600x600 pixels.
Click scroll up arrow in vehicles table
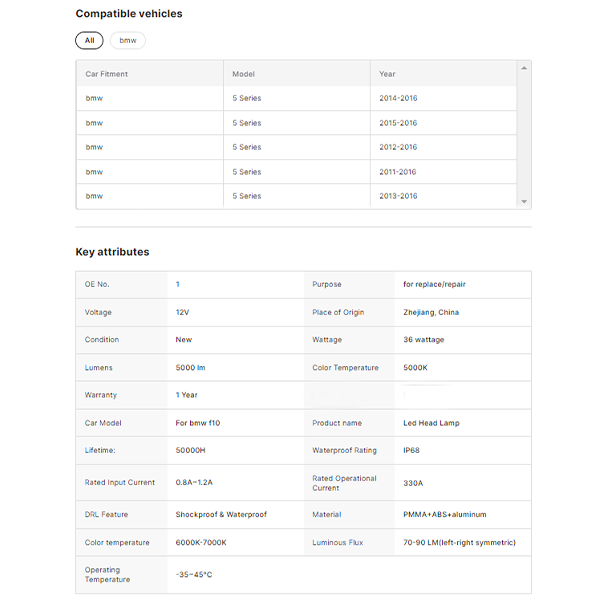(524, 68)
